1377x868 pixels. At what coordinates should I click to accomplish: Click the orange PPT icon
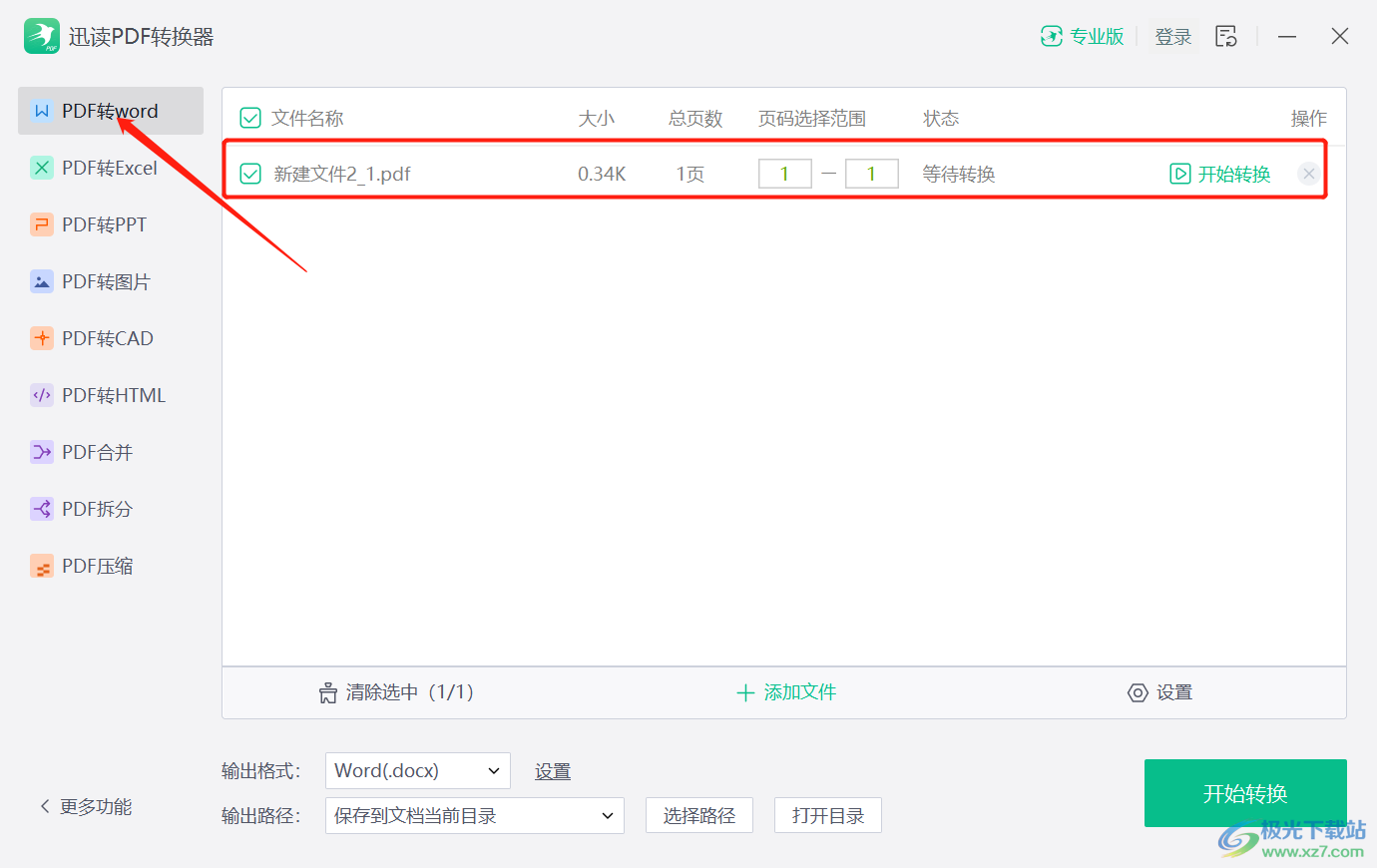tap(42, 224)
